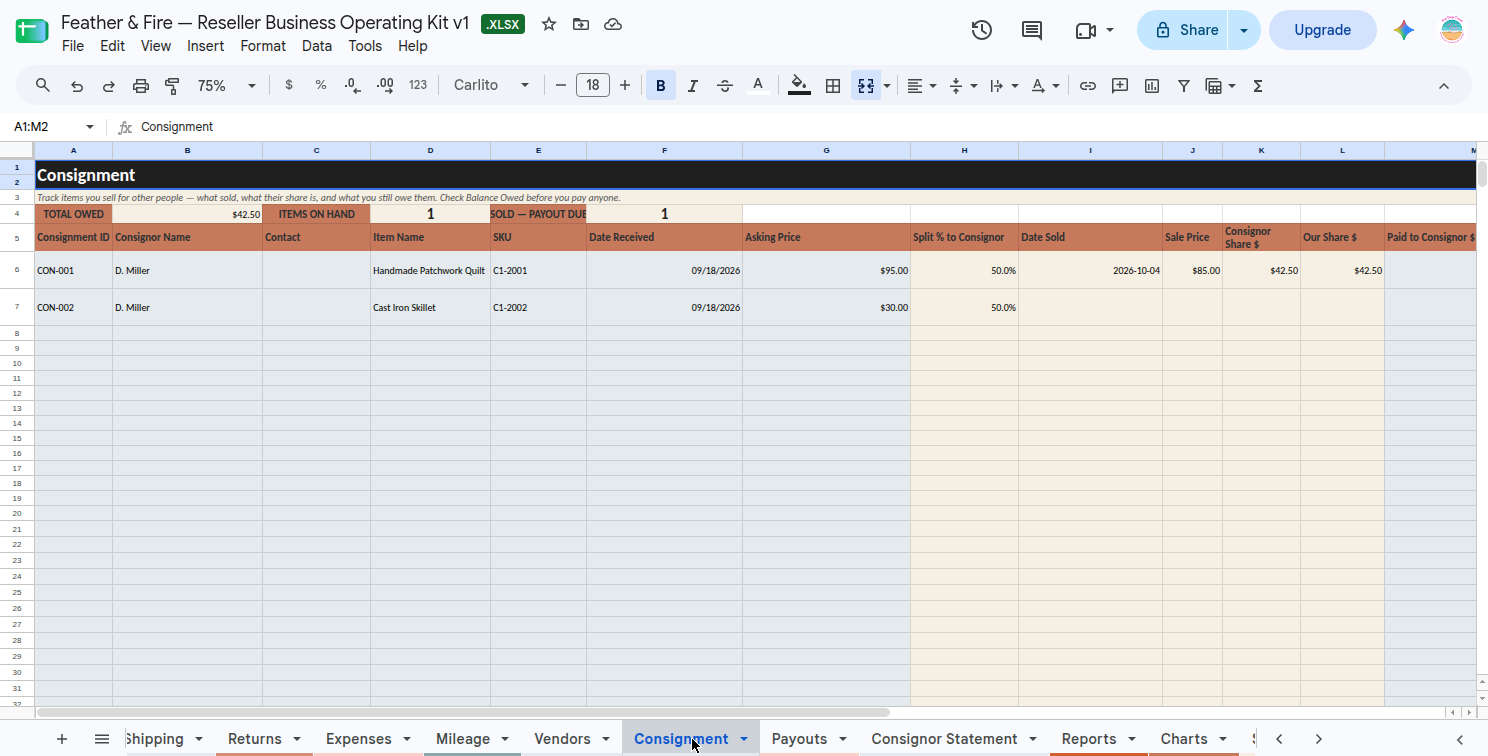
Task: Format as percent
Action: 321,85
